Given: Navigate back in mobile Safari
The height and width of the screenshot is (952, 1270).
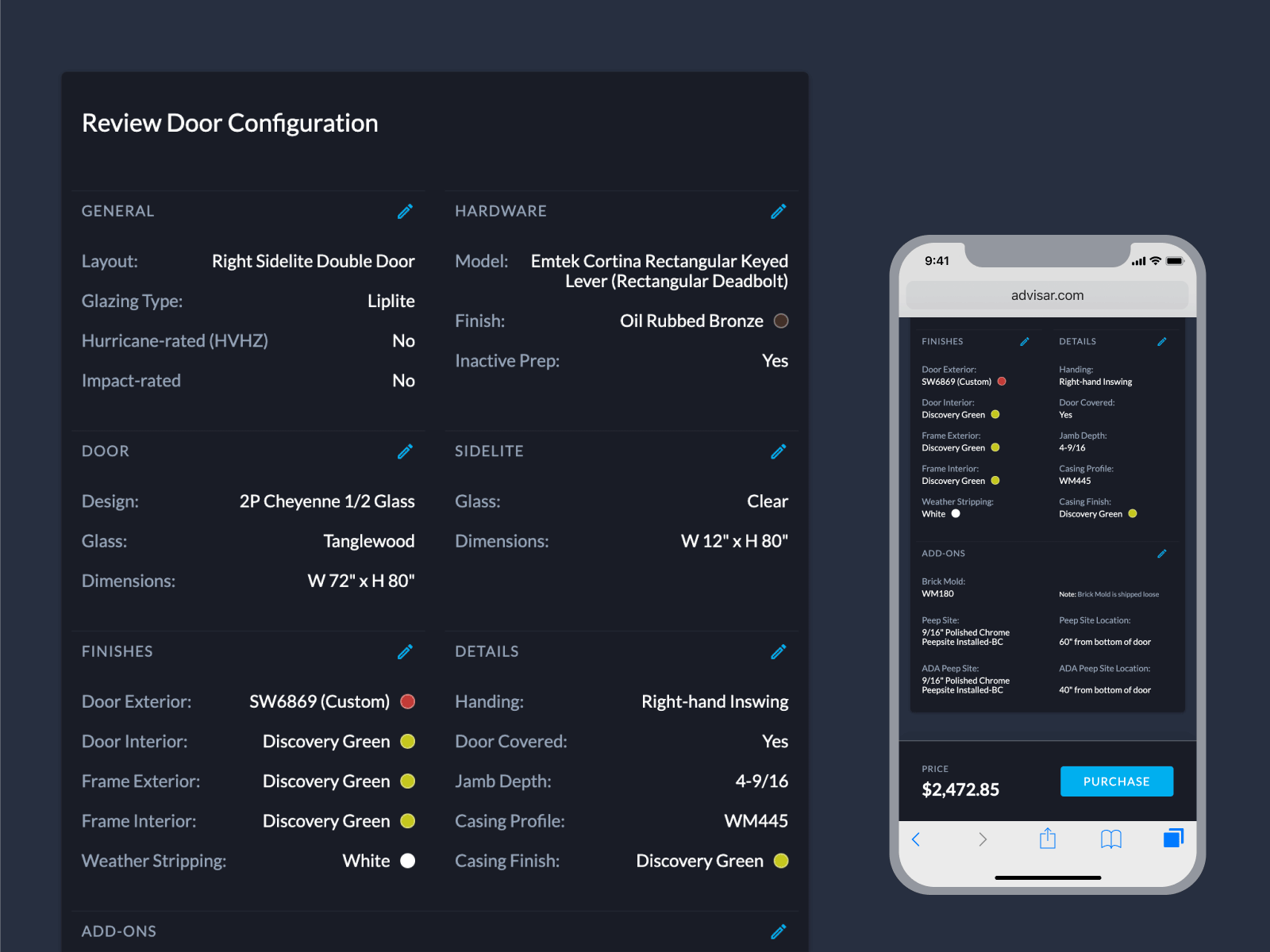Looking at the screenshot, I should pyautogui.click(x=917, y=839).
